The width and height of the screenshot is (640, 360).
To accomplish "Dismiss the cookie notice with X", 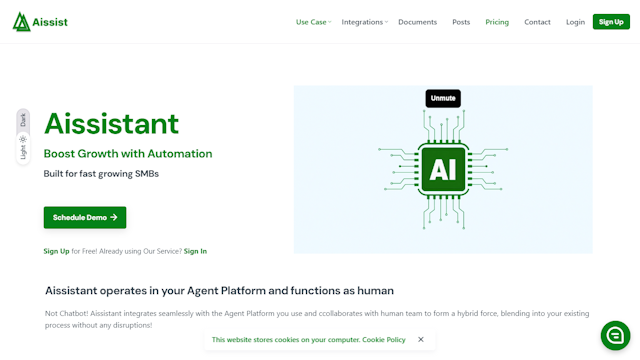I will (421, 339).
